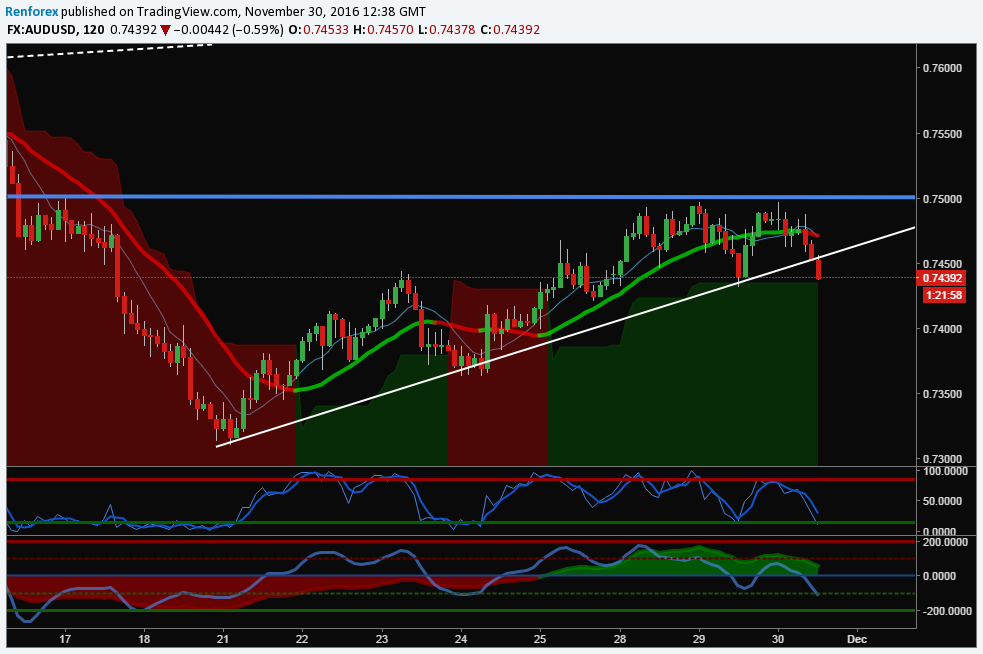The height and width of the screenshot is (654, 983).
Task: Click the 0.73000 price axis label
Action: (x=942, y=460)
